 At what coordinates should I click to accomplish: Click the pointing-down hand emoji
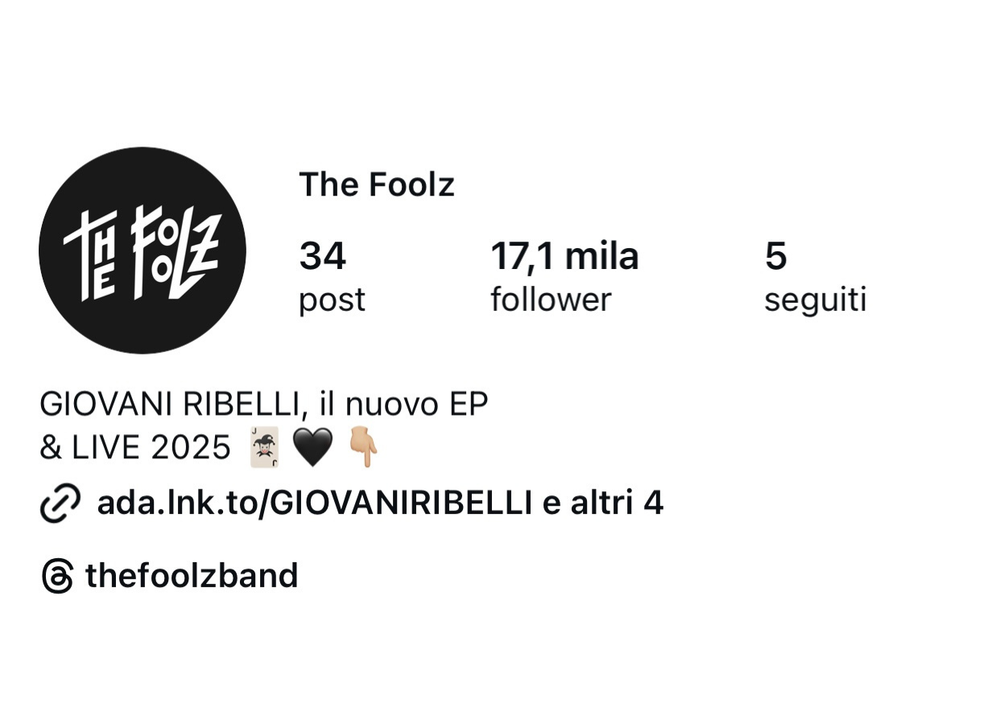[364, 447]
